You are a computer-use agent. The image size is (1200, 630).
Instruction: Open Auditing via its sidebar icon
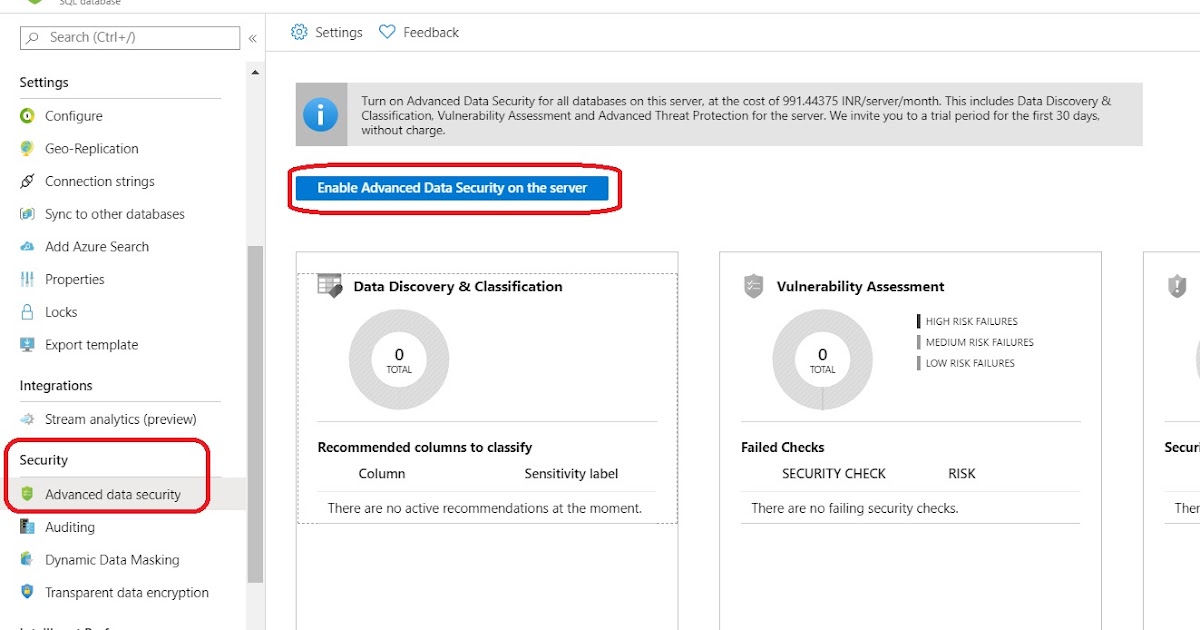coord(29,527)
